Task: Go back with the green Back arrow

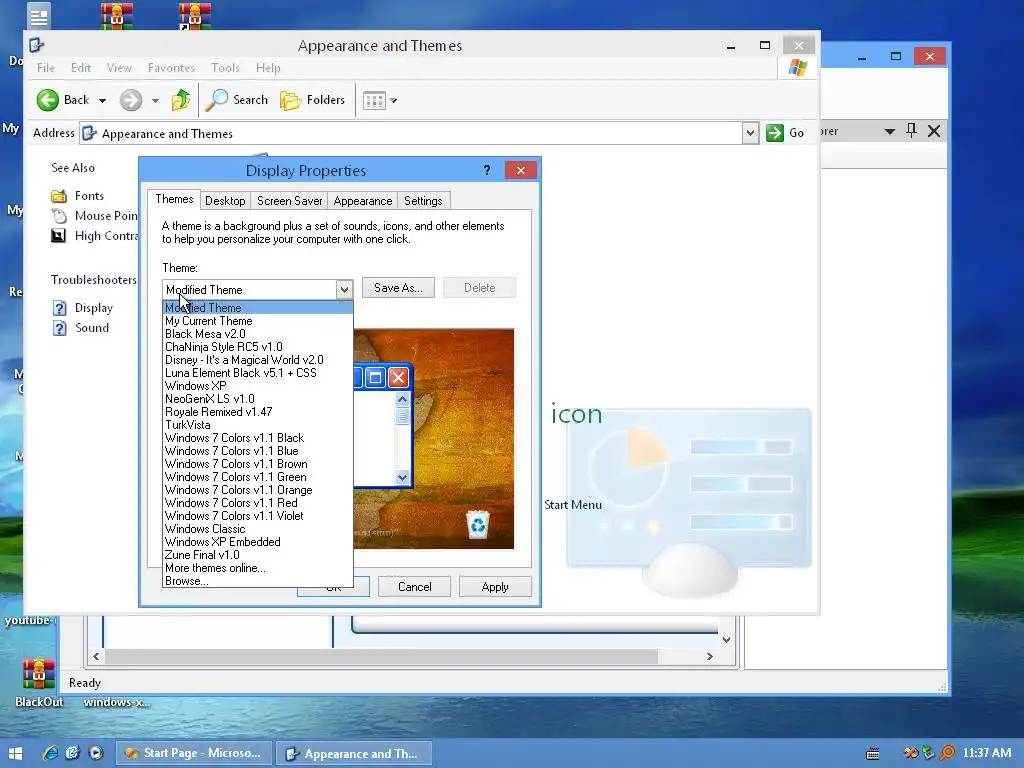Action: pos(48,100)
